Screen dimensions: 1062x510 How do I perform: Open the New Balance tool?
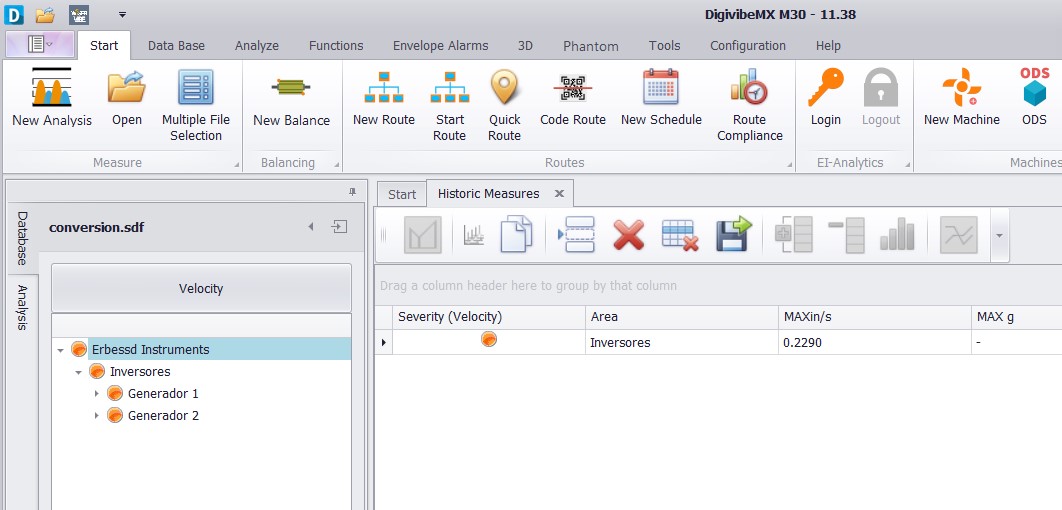pos(291,98)
